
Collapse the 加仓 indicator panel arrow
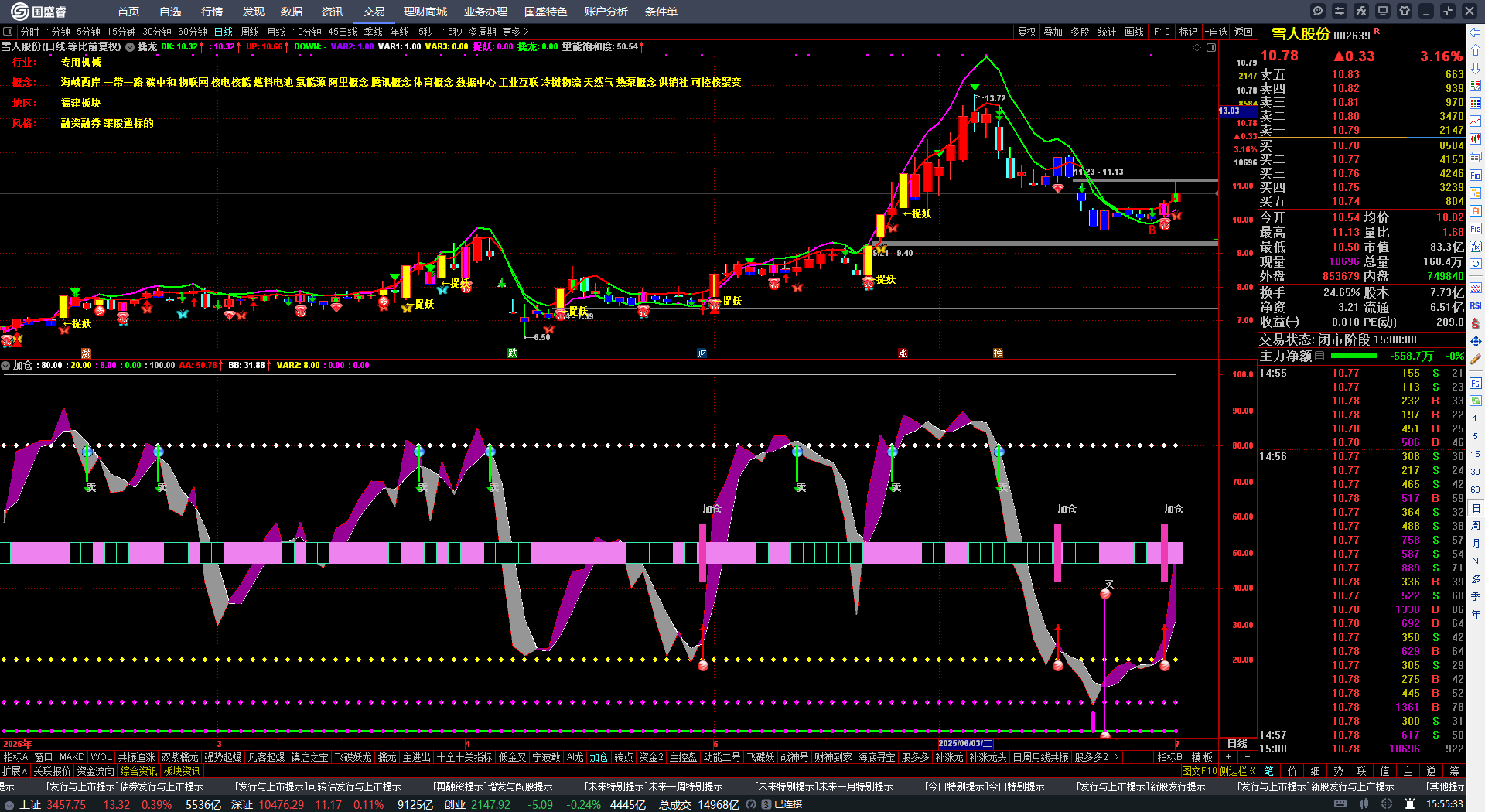(x=6, y=366)
